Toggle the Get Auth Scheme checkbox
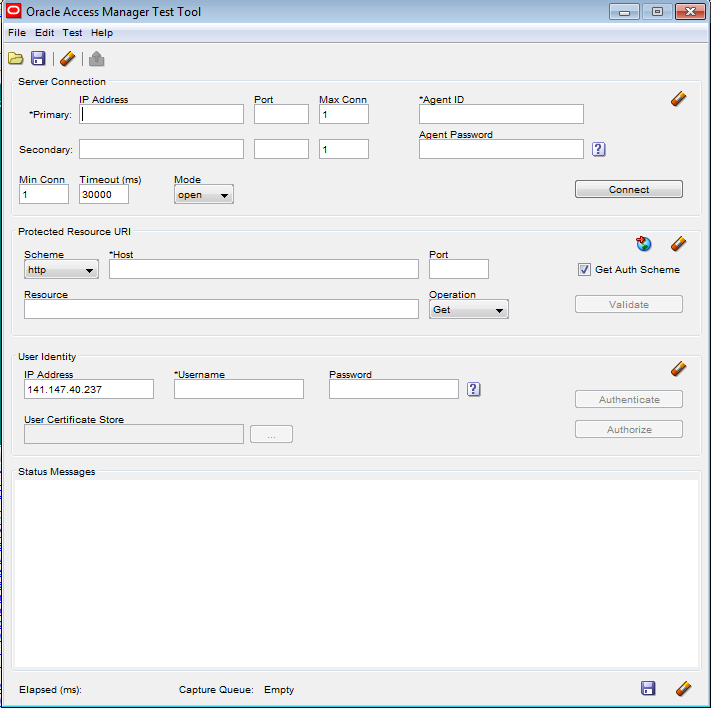Viewport: 711px width, 708px height. pos(584,269)
